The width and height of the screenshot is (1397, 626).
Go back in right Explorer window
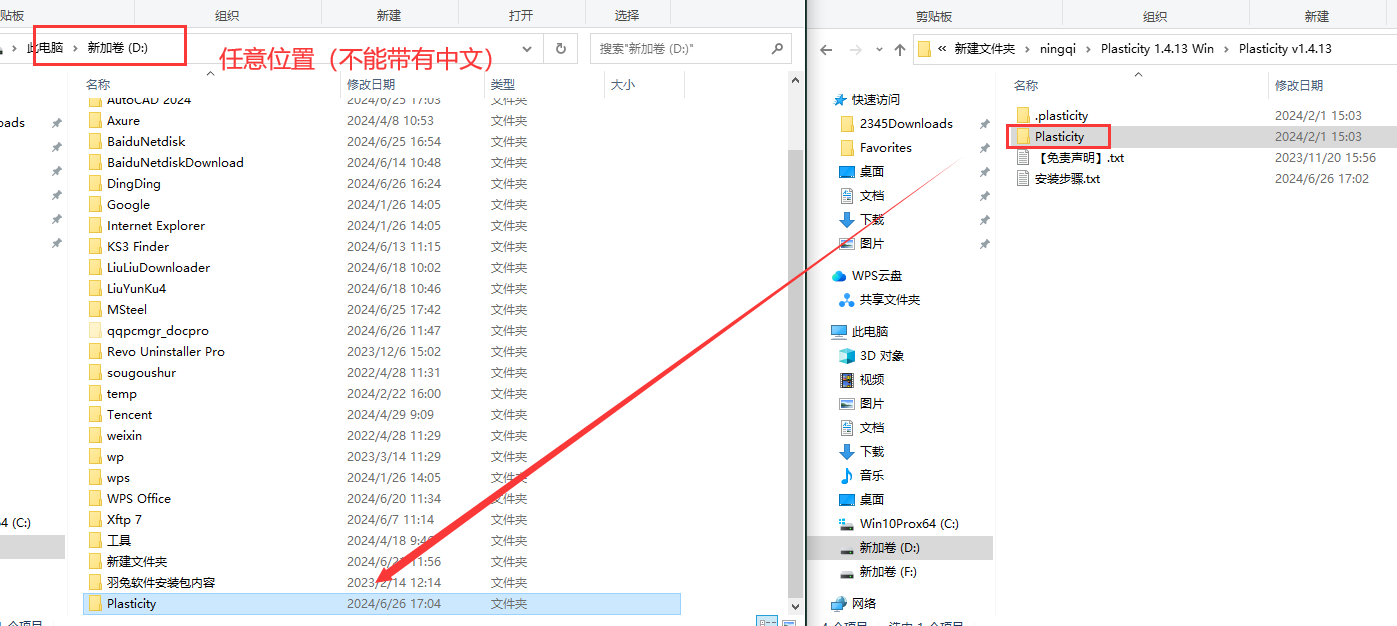826,49
